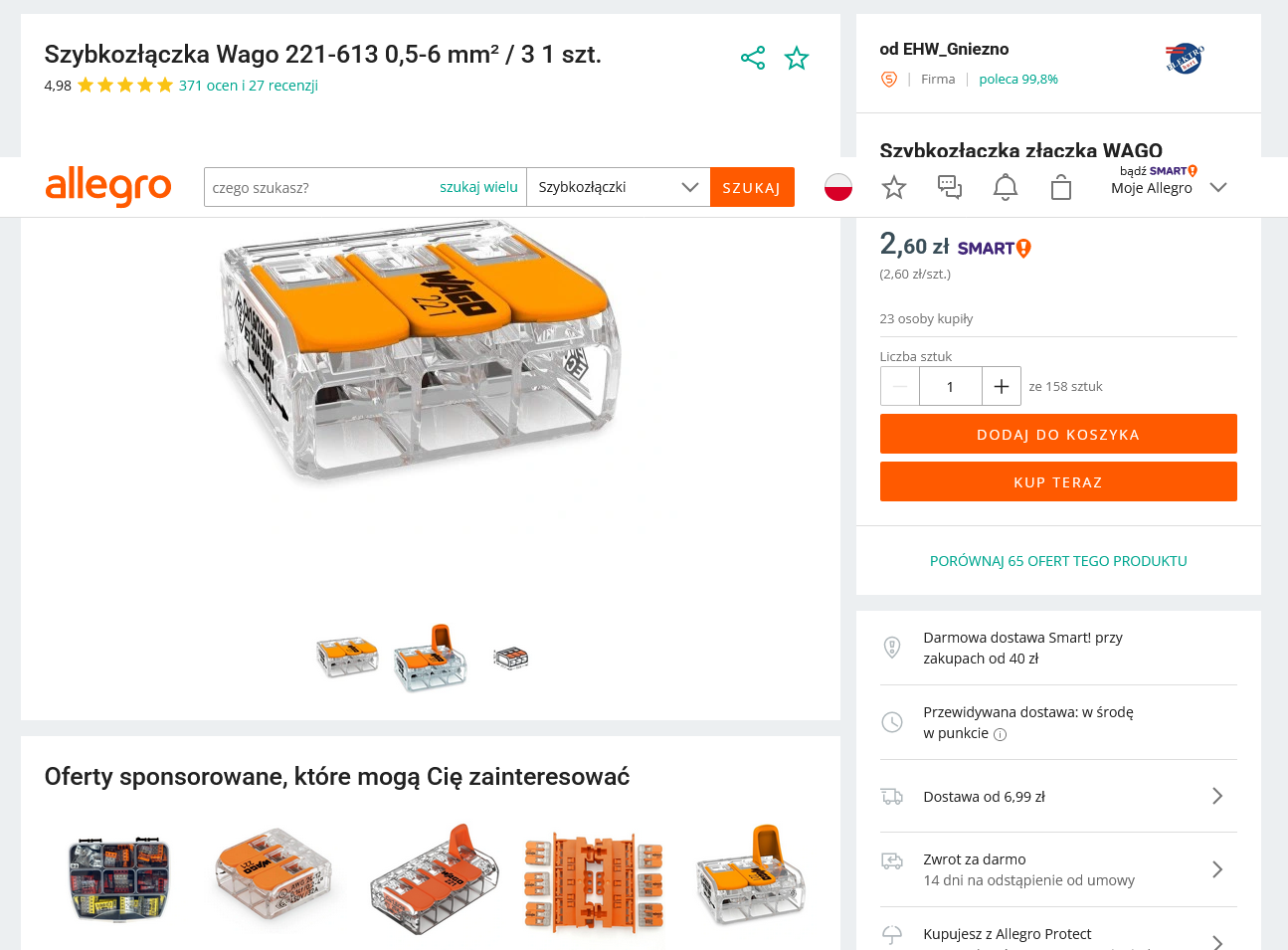1288x950 pixels.
Task: Click the KUP TERAZ button
Action: pyautogui.click(x=1058, y=481)
